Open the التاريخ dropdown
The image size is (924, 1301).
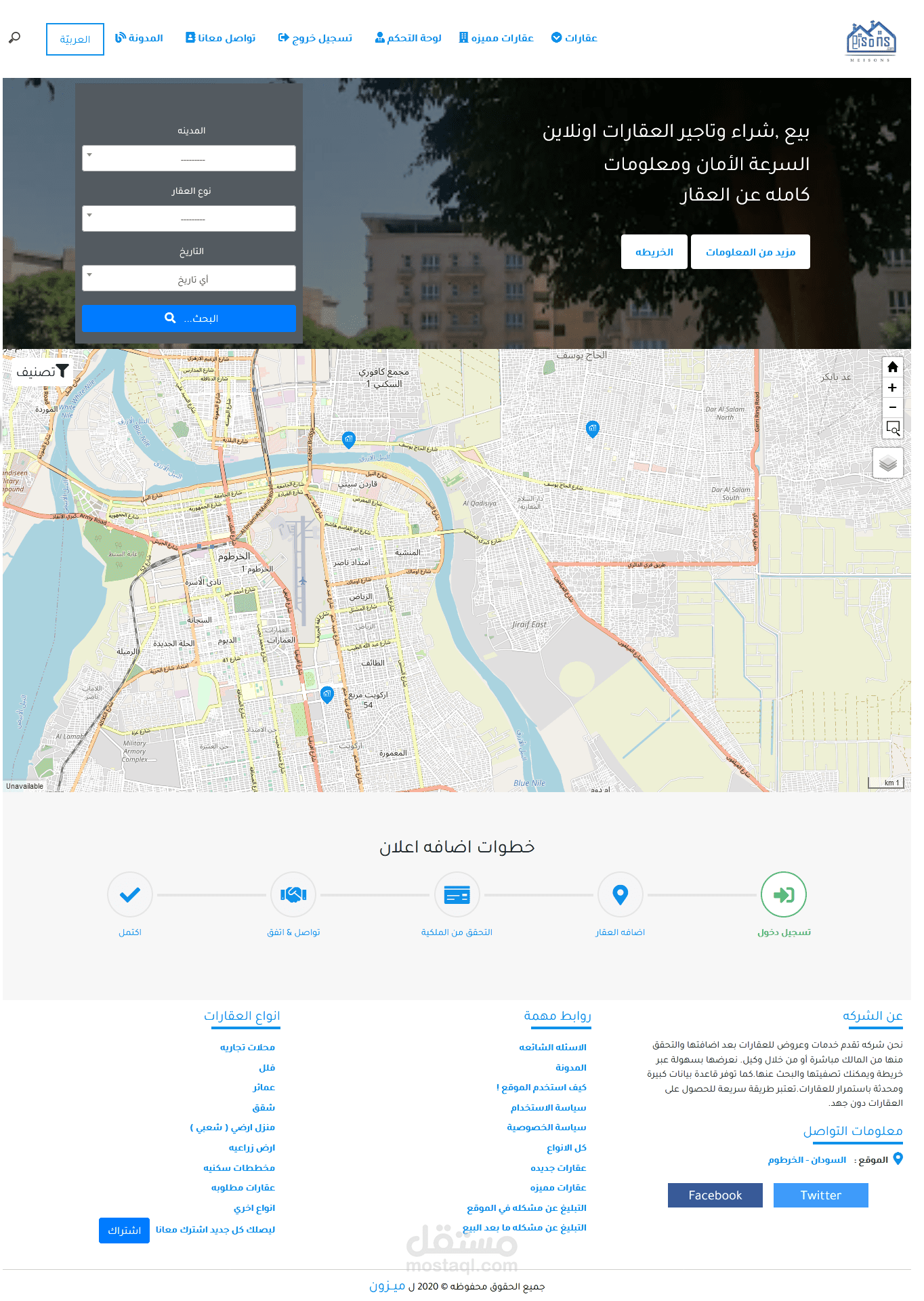pos(189,278)
